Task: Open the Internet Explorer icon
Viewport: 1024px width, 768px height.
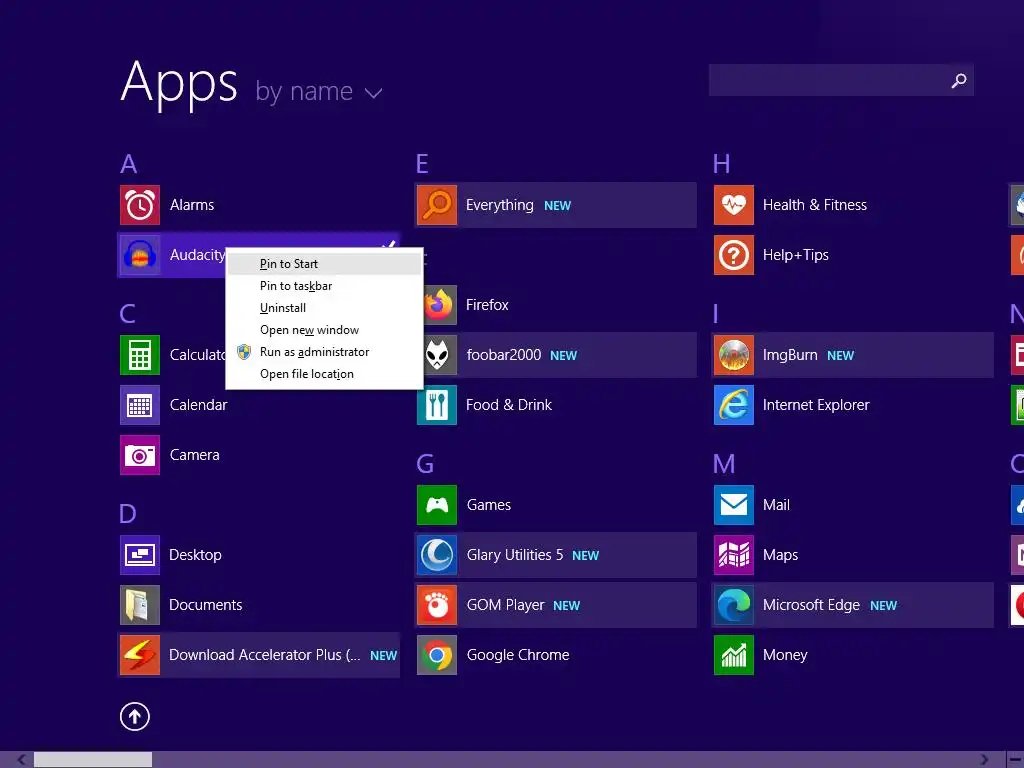Action: [734, 405]
